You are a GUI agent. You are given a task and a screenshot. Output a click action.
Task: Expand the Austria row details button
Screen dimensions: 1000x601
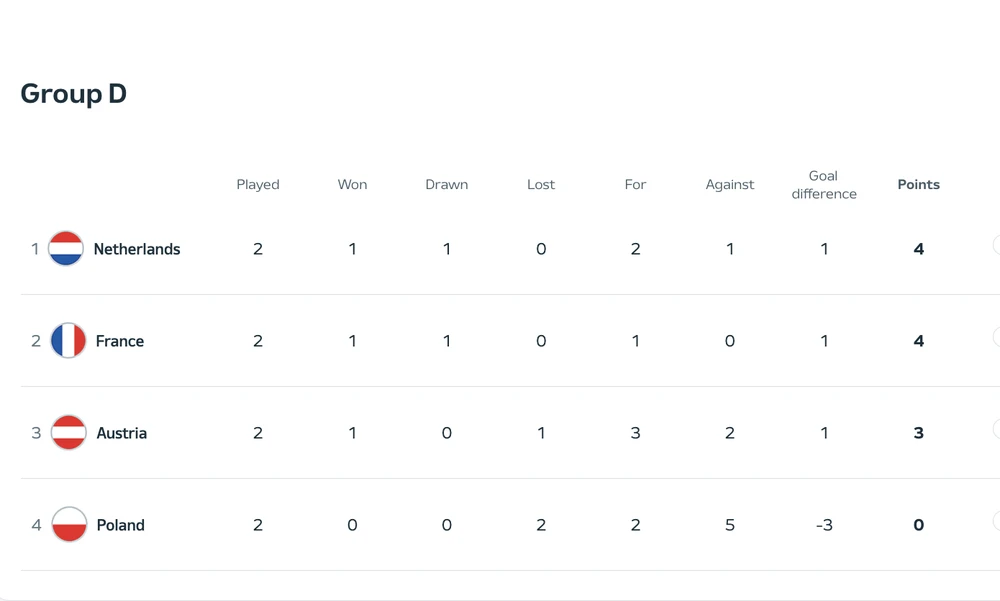[996, 429]
